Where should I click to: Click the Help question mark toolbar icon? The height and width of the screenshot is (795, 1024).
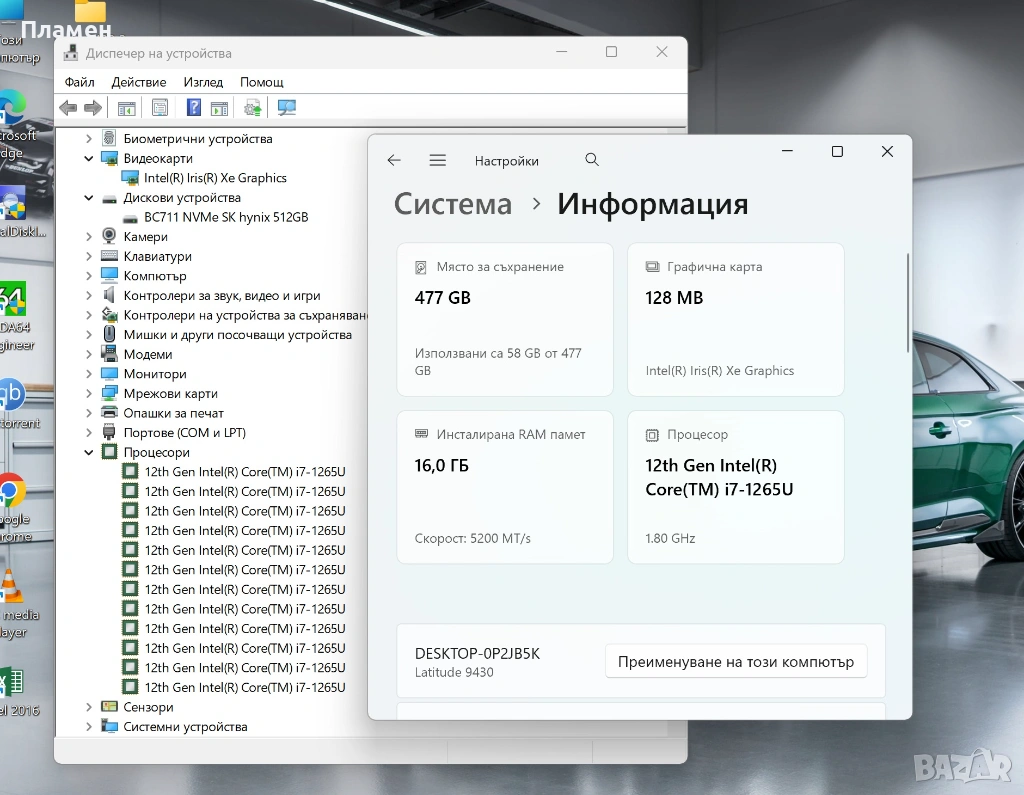point(194,108)
